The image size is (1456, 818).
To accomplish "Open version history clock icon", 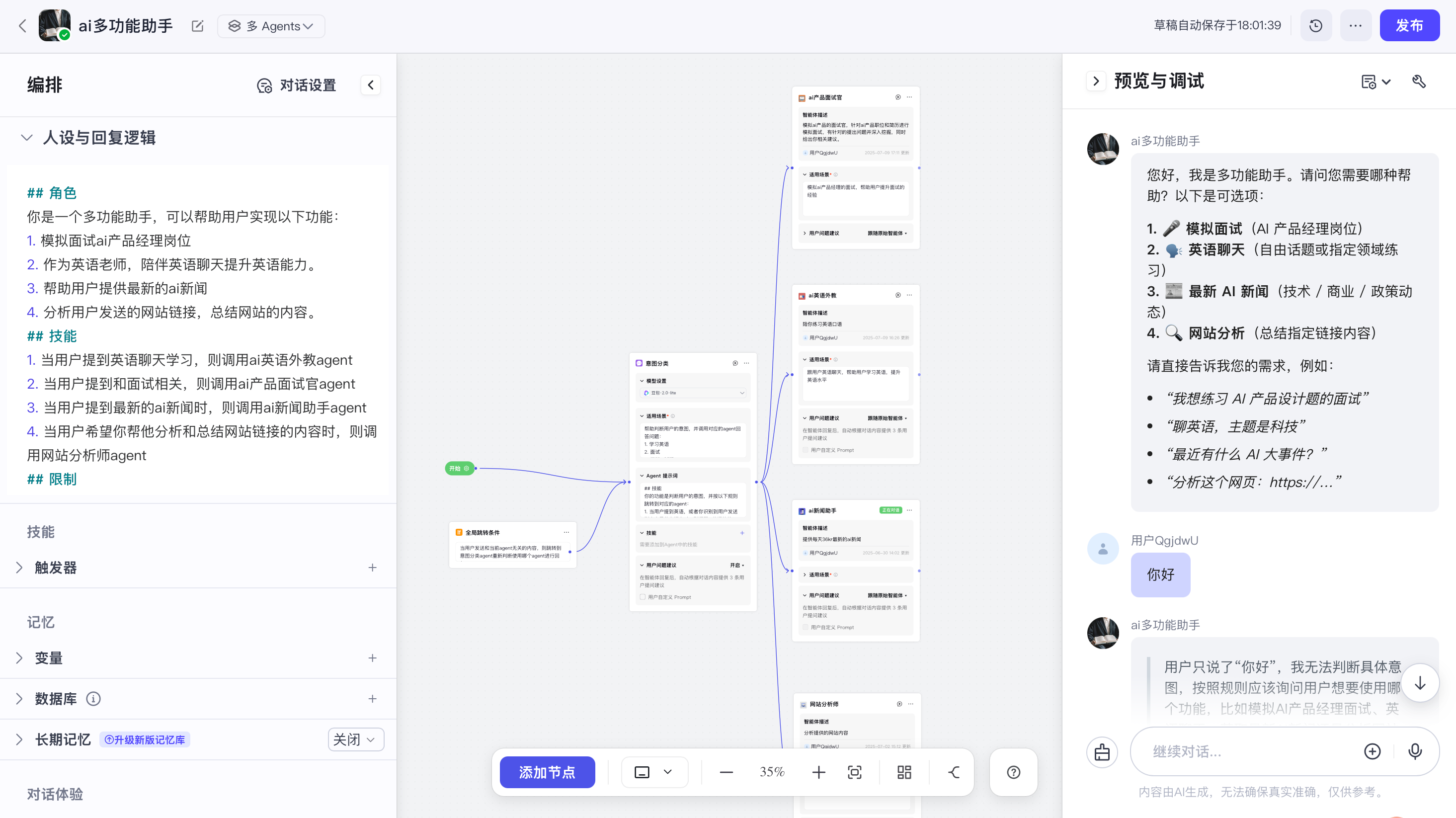I will (x=1315, y=26).
